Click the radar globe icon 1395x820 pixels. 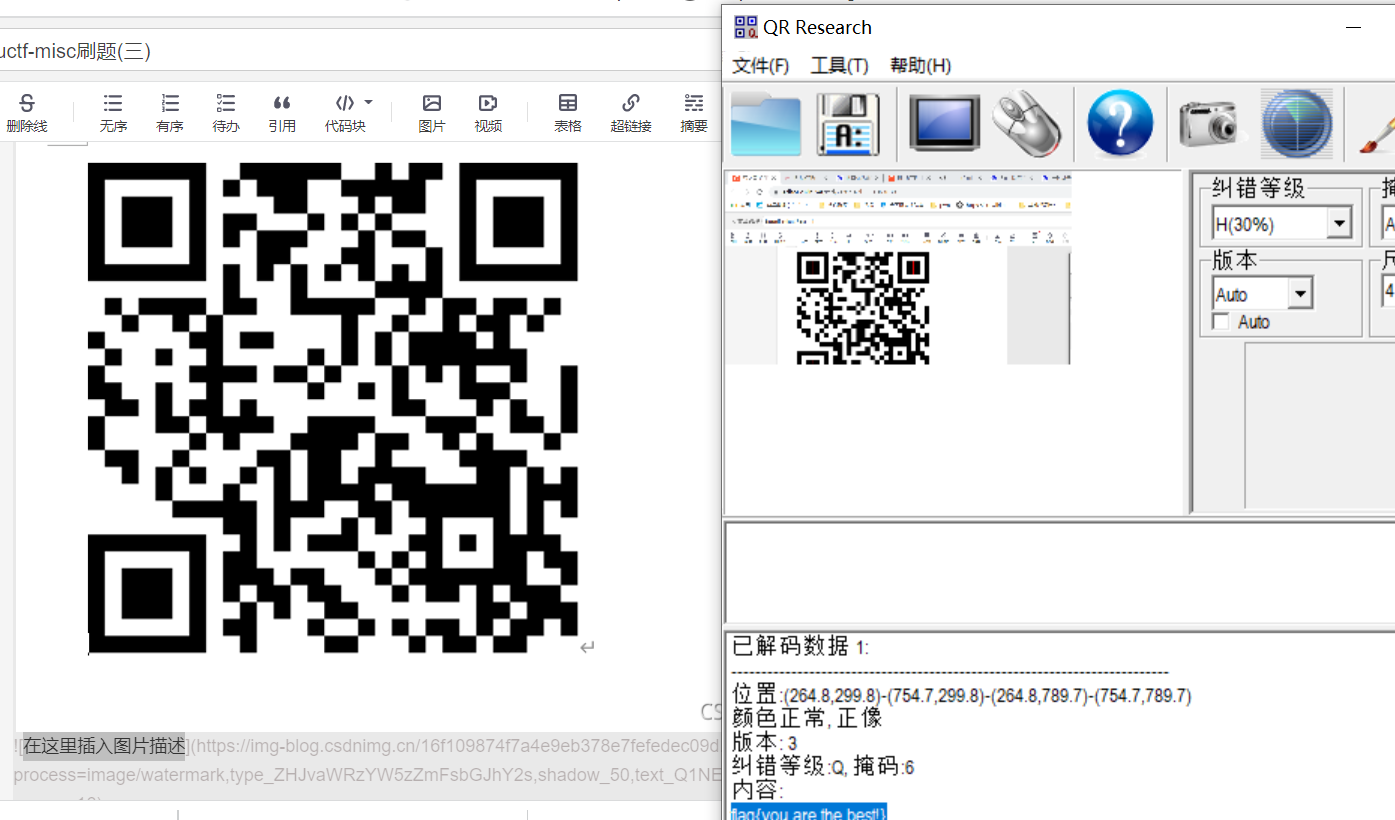coord(1296,124)
